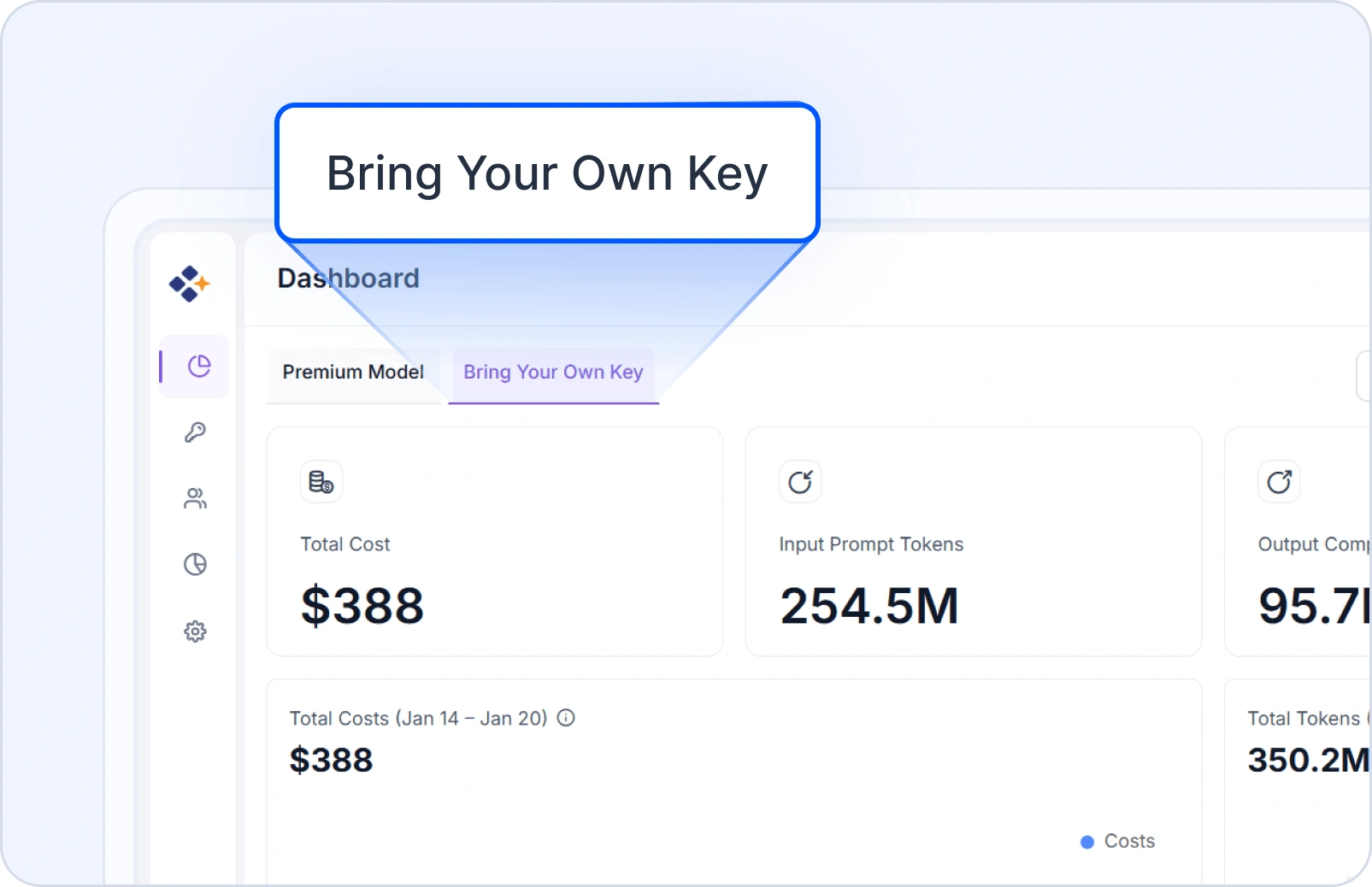The height and width of the screenshot is (887, 1372).
Task: Click the 254.5M input tokens value
Action: click(869, 606)
